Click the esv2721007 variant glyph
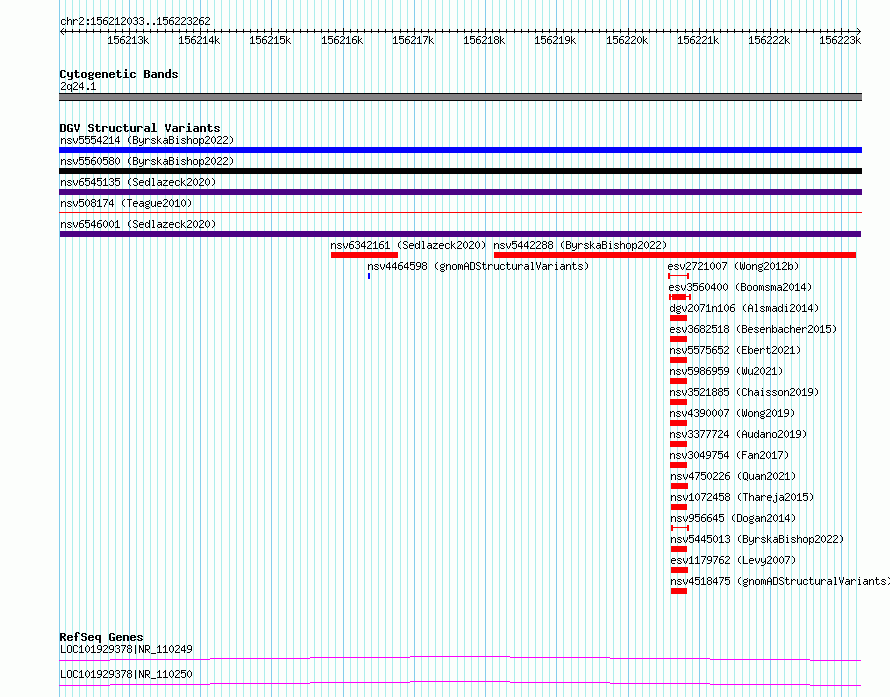 pyautogui.click(x=678, y=276)
